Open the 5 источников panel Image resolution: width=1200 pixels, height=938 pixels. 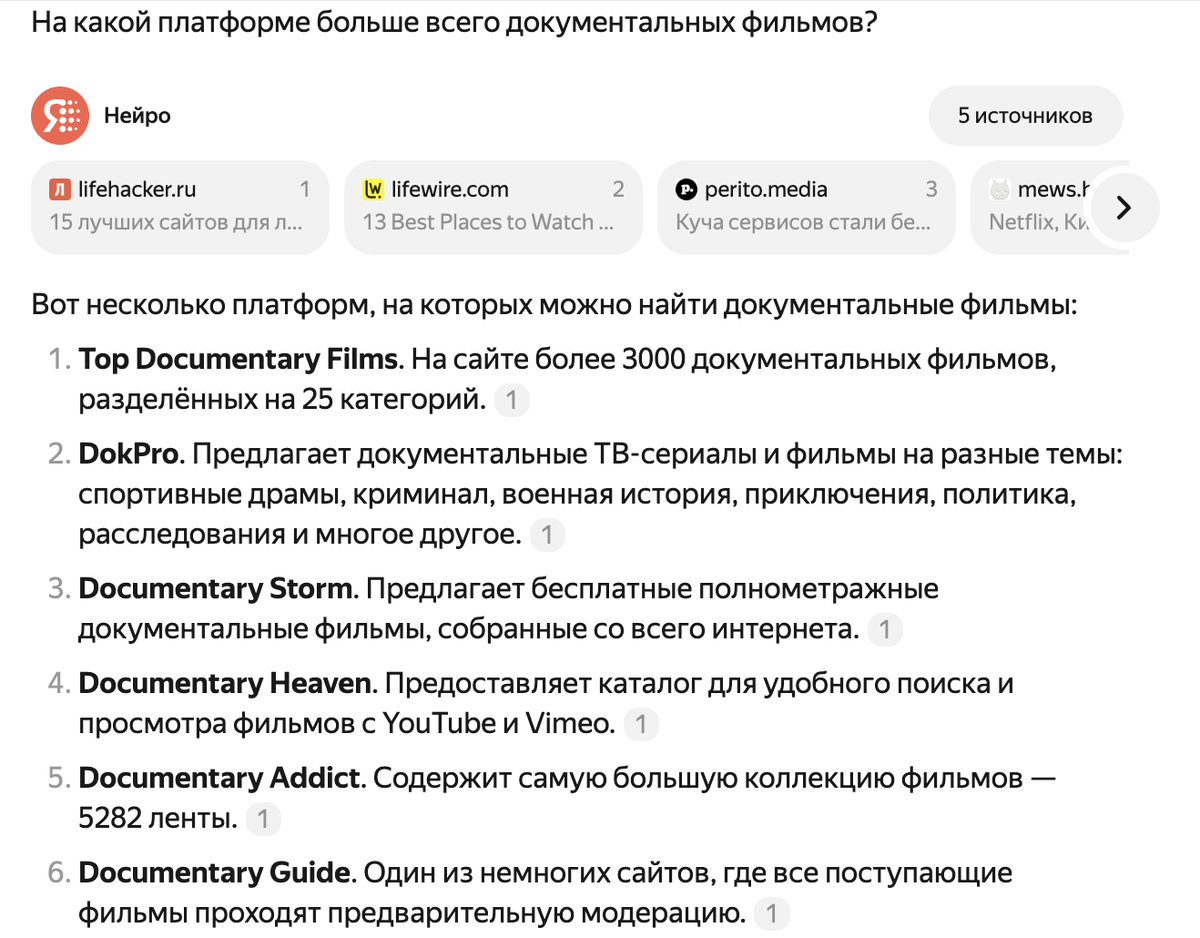tap(1025, 115)
